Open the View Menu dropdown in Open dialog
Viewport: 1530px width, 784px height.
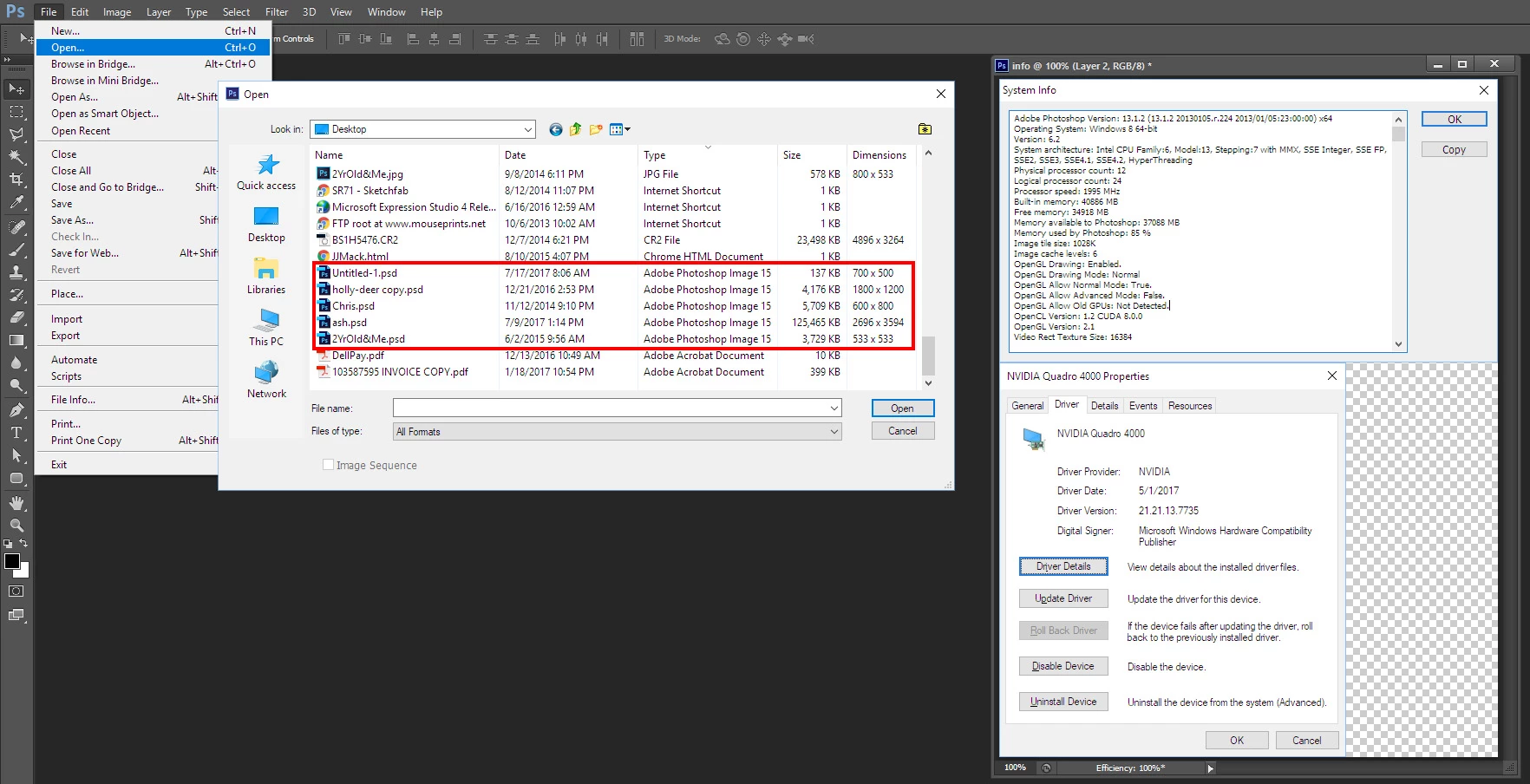tap(620, 129)
